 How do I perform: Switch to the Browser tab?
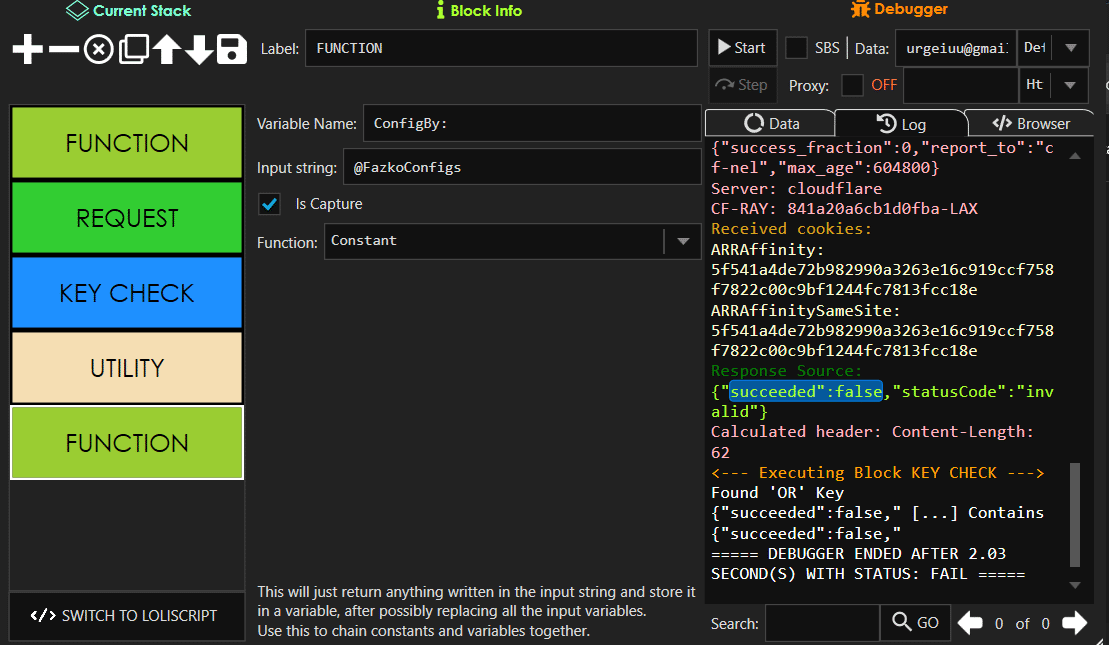pos(1030,123)
